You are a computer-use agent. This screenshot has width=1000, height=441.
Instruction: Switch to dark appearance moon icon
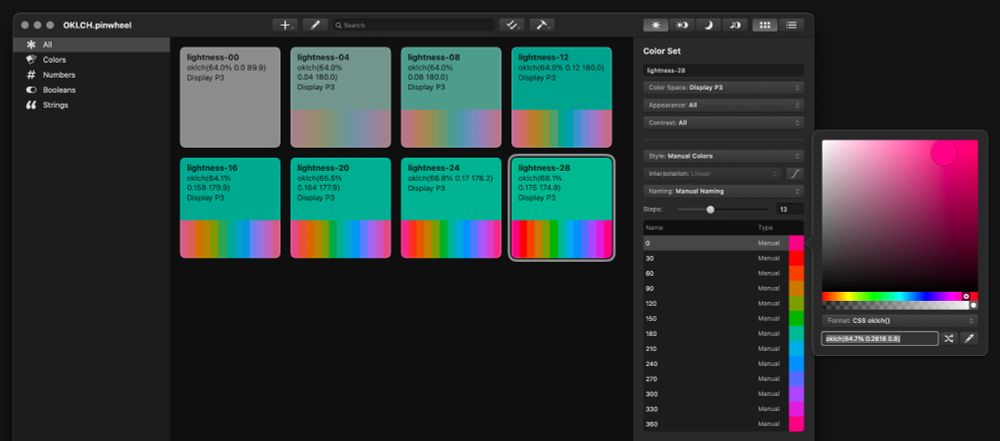pos(709,25)
